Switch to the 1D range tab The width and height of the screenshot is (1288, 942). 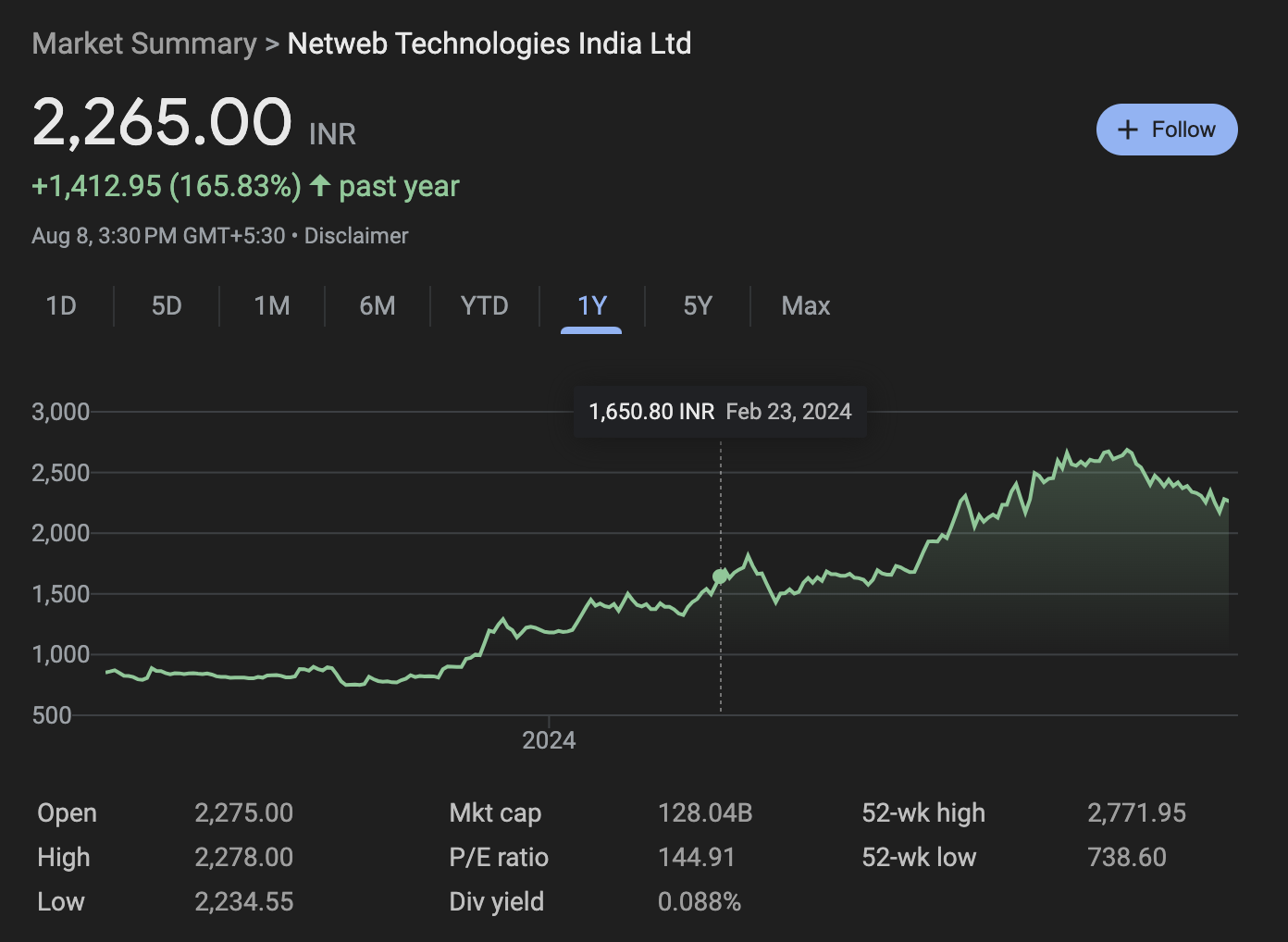(61, 305)
